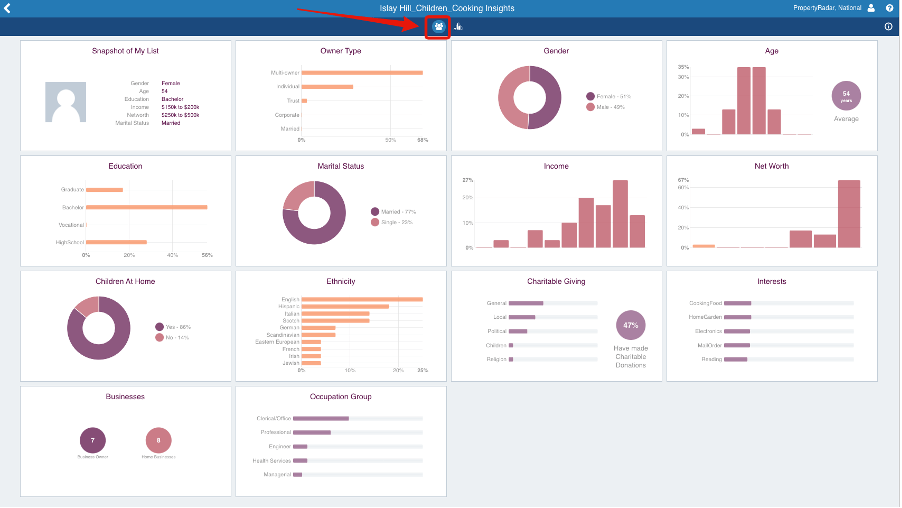Click the PropertyRadar, National account label

[x=827, y=8]
